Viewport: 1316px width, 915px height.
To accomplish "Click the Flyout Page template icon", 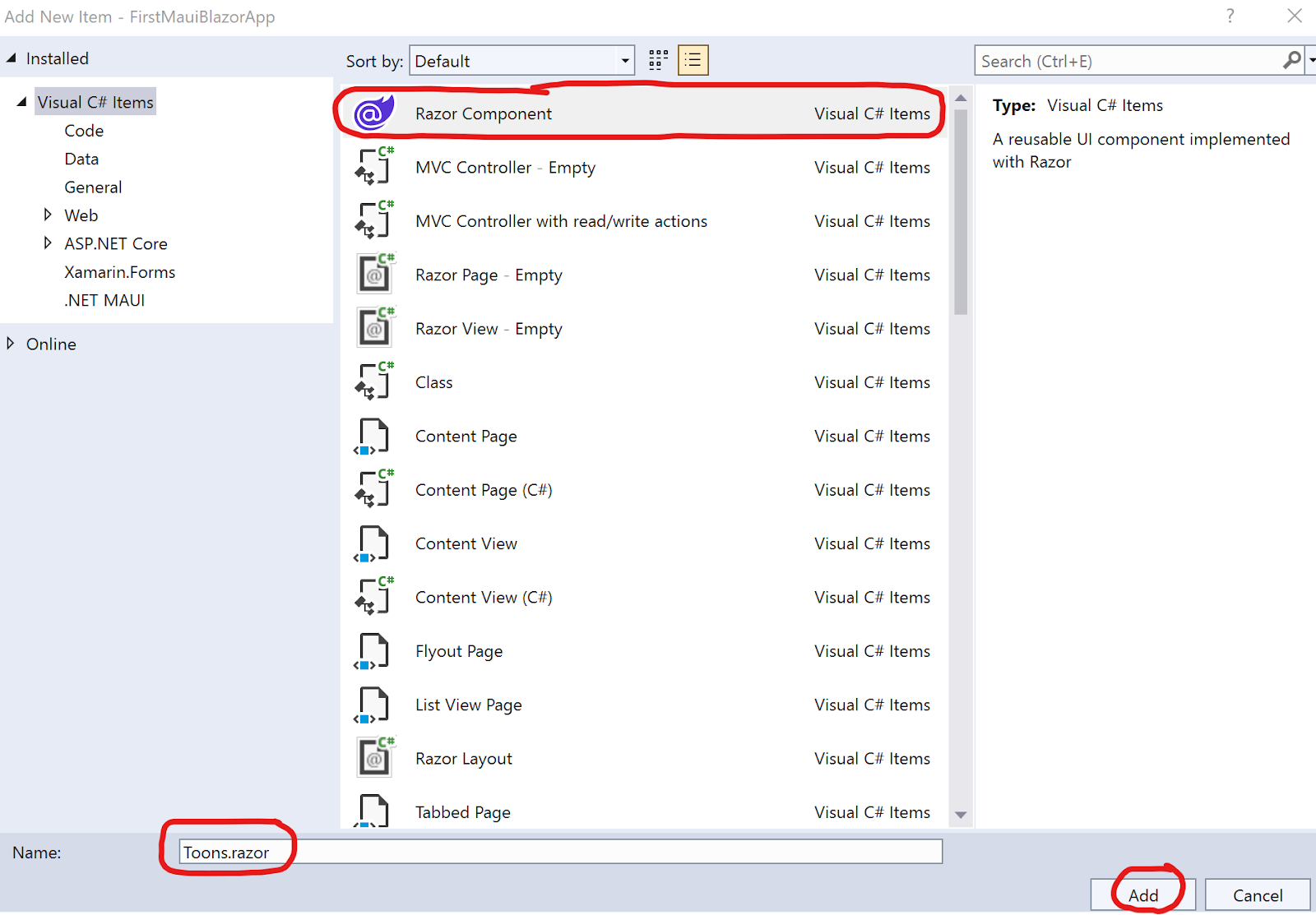I will pos(372,652).
